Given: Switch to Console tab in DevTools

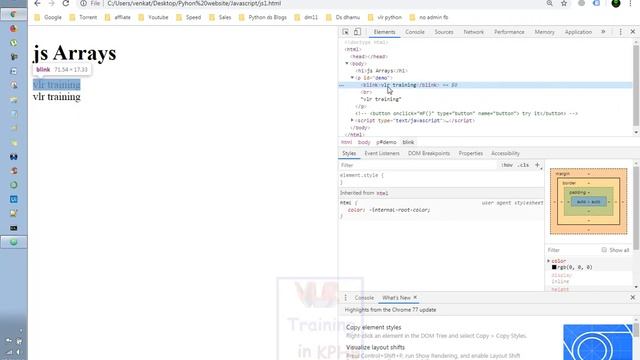Looking at the screenshot, I should click(415, 32).
